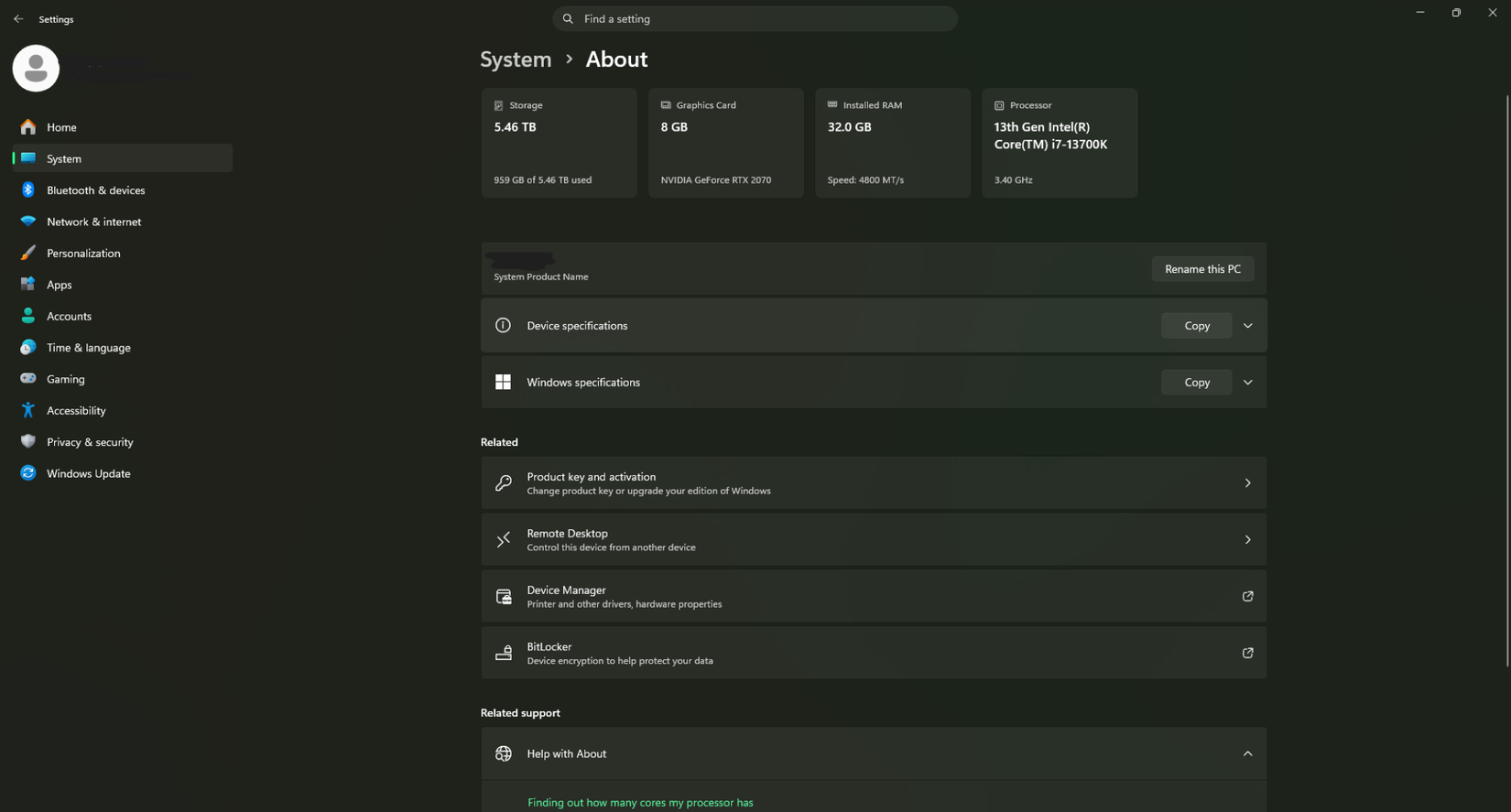Click the Windows Update sync icon

click(28, 473)
